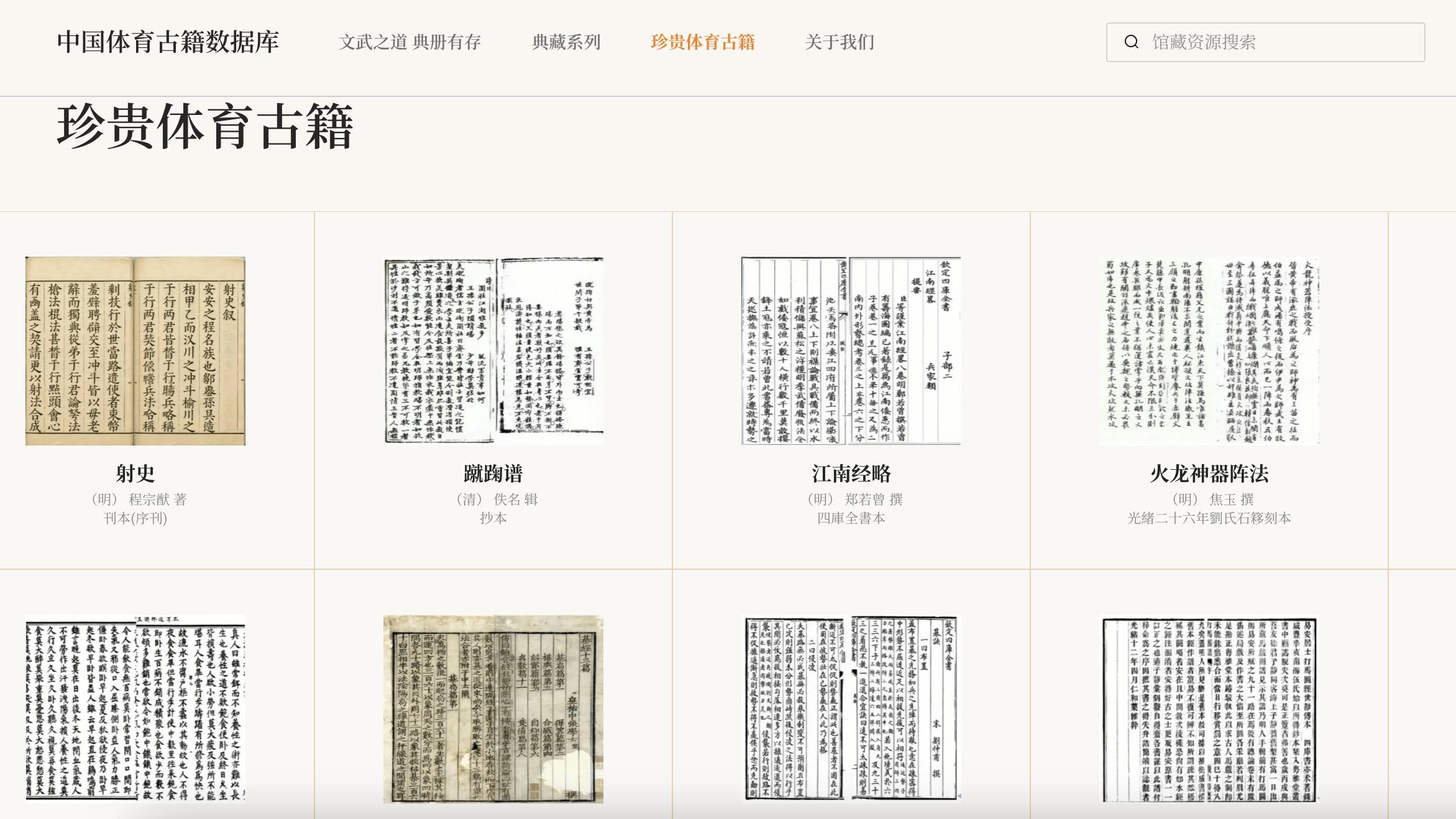The width and height of the screenshot is (1456, 819).
Task: Open the 文武之道 典册有存 menu
Action: tap(410, 42)
